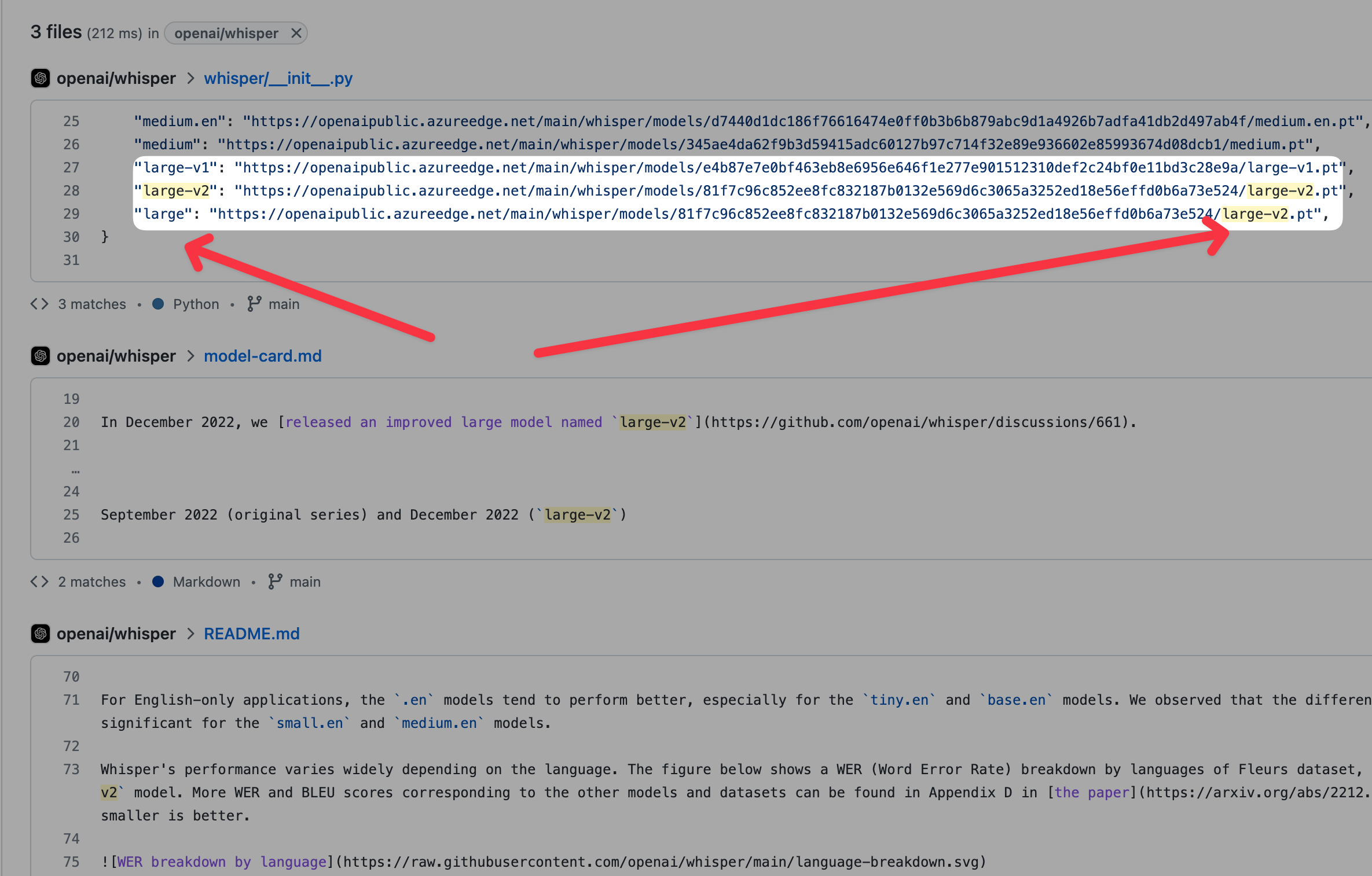Click OpenAI avatar icon beside model-card.md
This screenshot has width=1372, height=876.
click(40, 356)
